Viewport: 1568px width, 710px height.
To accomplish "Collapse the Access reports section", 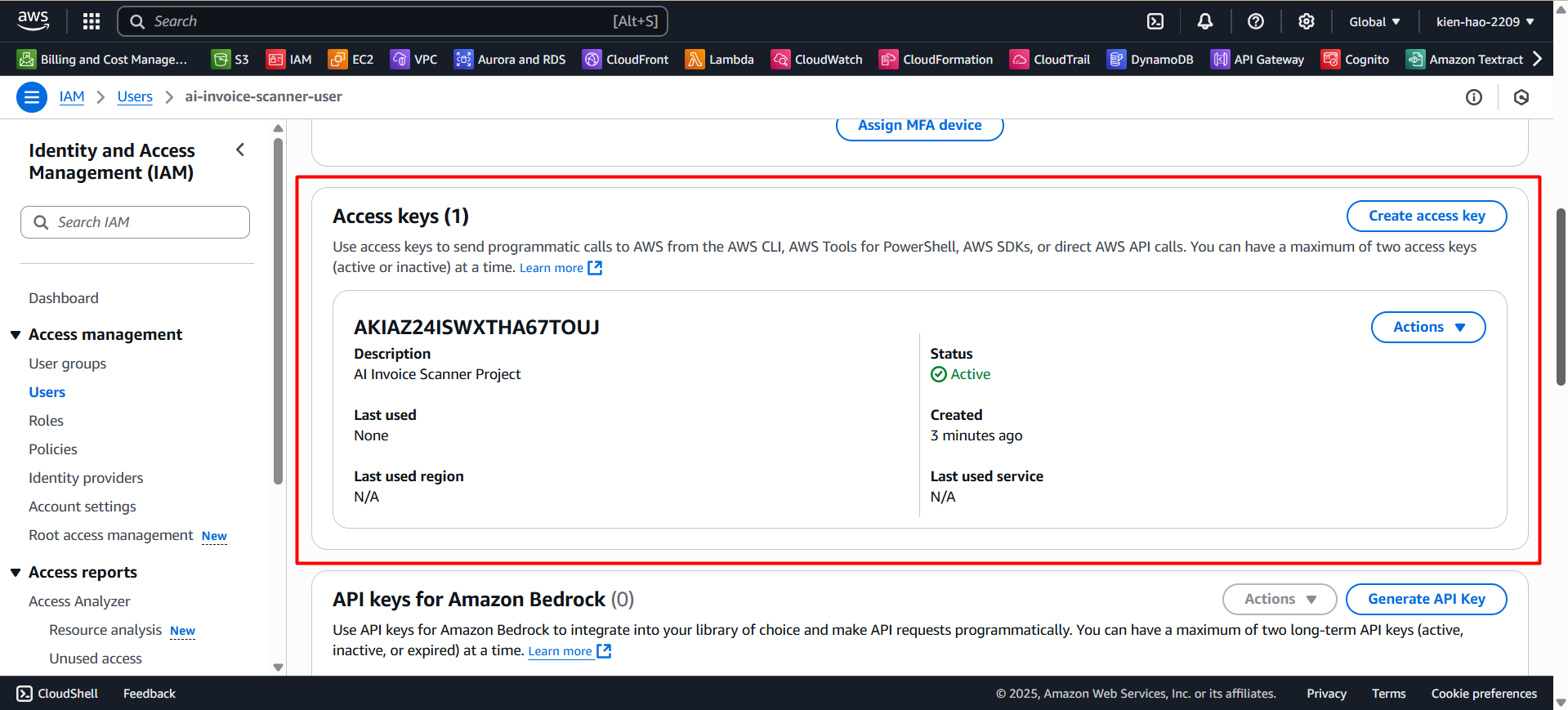I will tap(16, 573).
